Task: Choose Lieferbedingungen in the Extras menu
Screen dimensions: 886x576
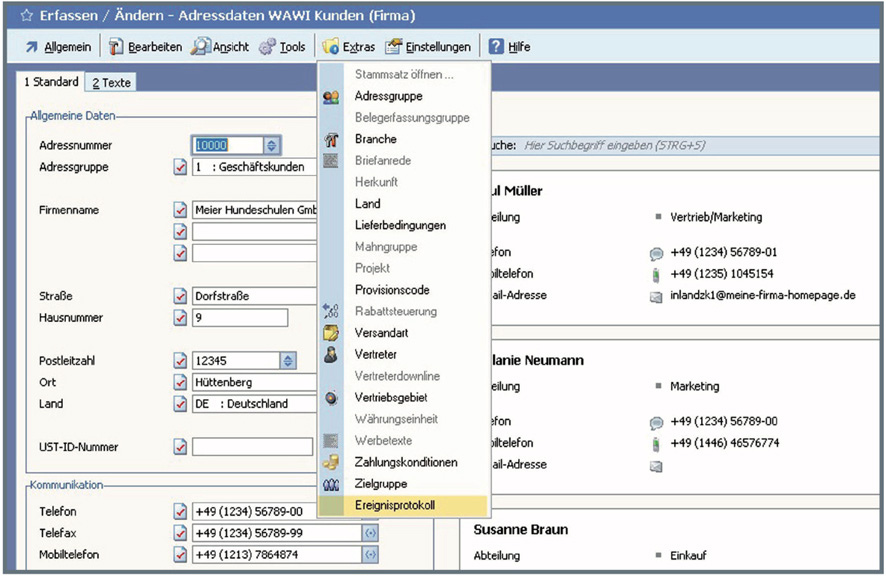Action: click(x=400, y=226)
